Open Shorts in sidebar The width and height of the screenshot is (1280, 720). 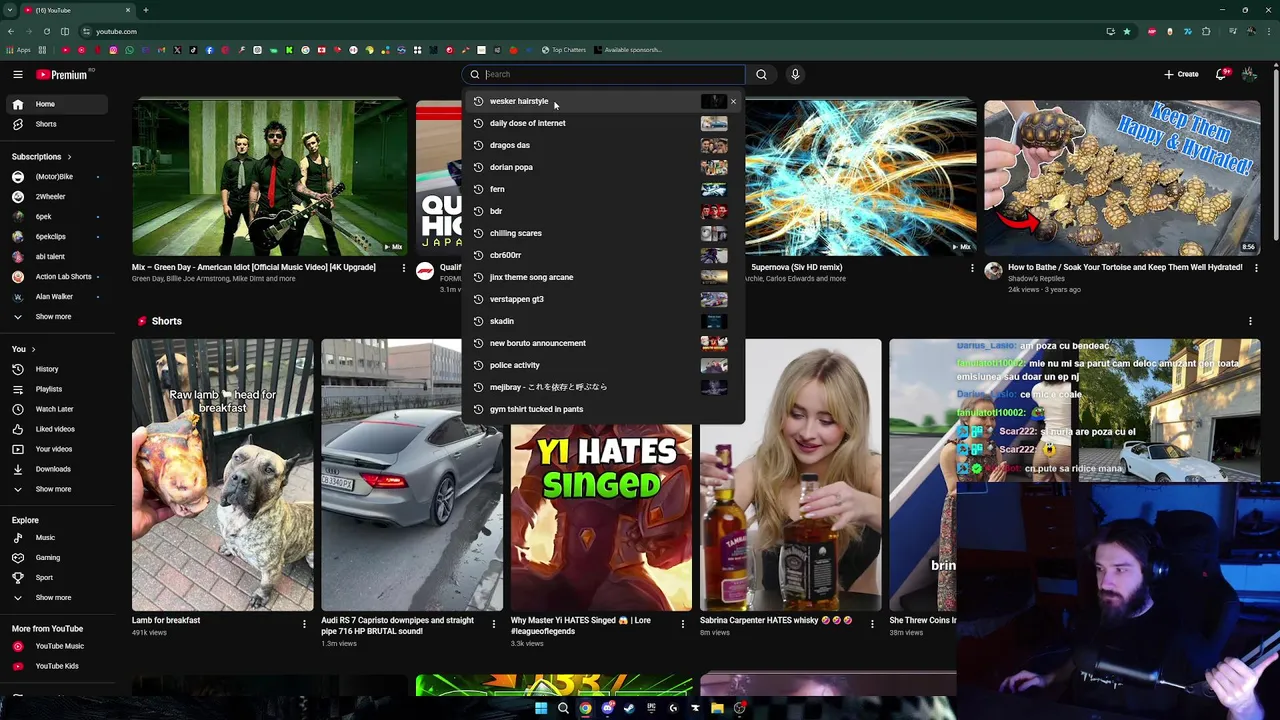pos(58,124)
